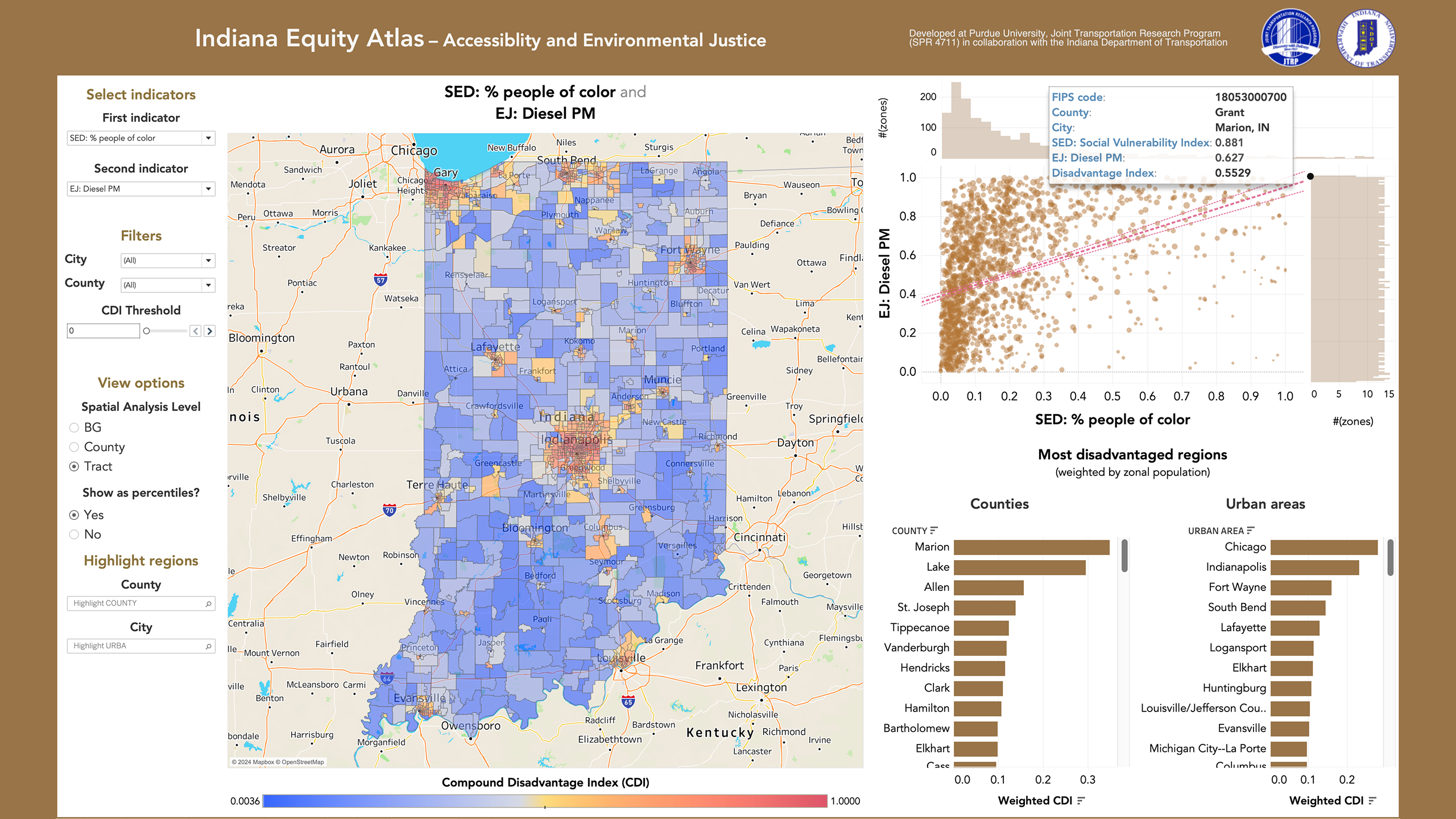The image size is (1456, 819).
Task: Select the Tract spatial analysis level
Action: coord(74,466)
